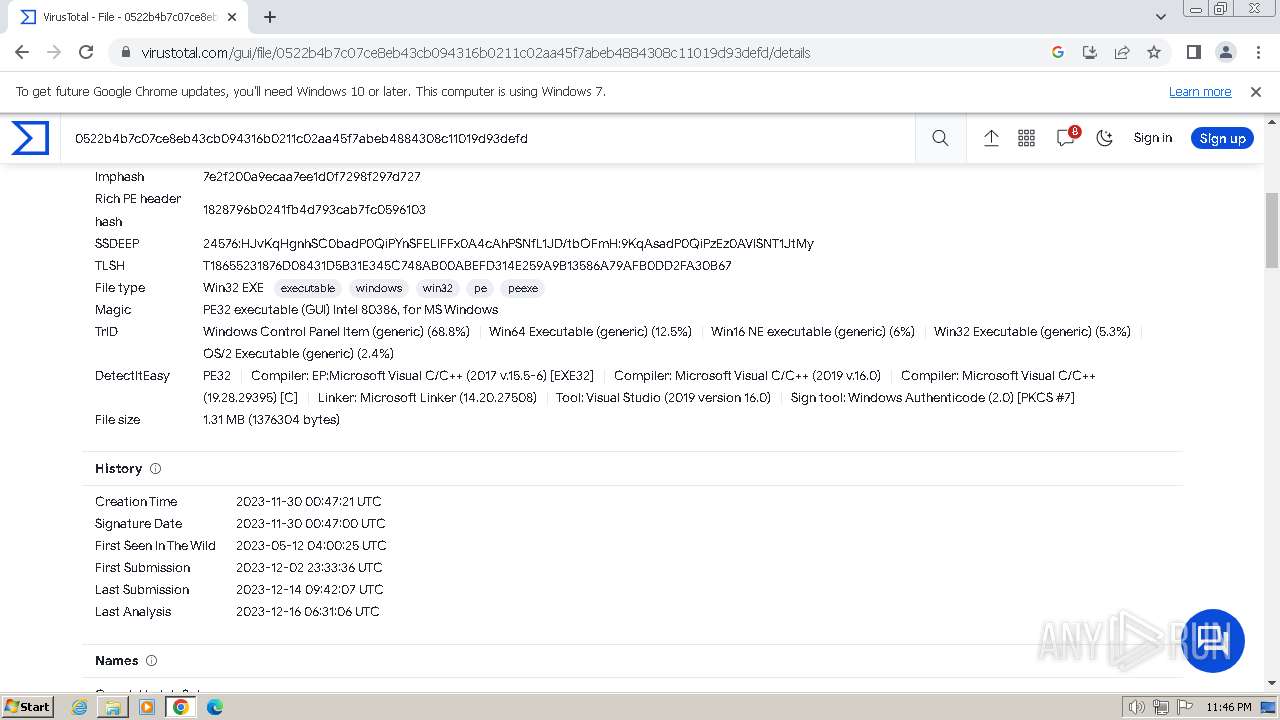Click the browser forward arrow
Viewport: 1280px width, 720px height.
tap(54, 52)
